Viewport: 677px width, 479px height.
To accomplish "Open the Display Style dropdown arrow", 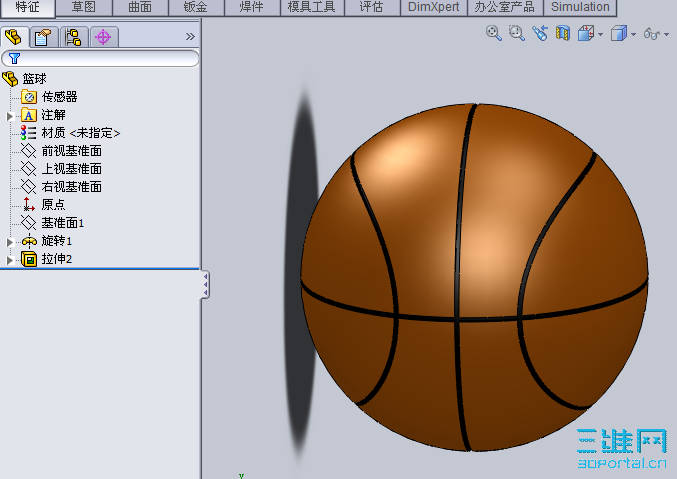I will pyautogui.click(x=633, y=34).
